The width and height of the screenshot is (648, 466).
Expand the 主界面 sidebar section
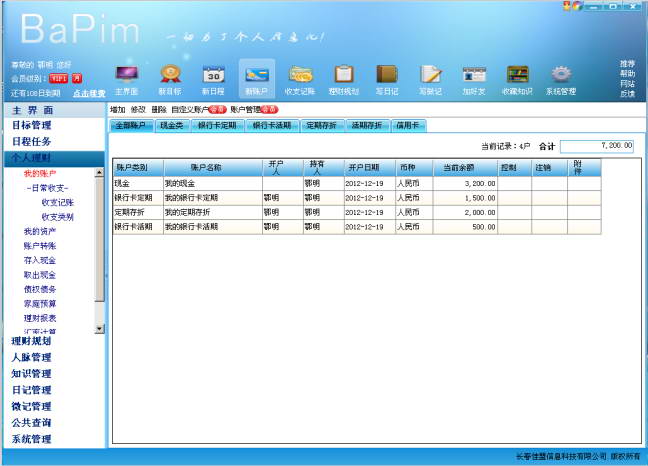pos(55,110)
